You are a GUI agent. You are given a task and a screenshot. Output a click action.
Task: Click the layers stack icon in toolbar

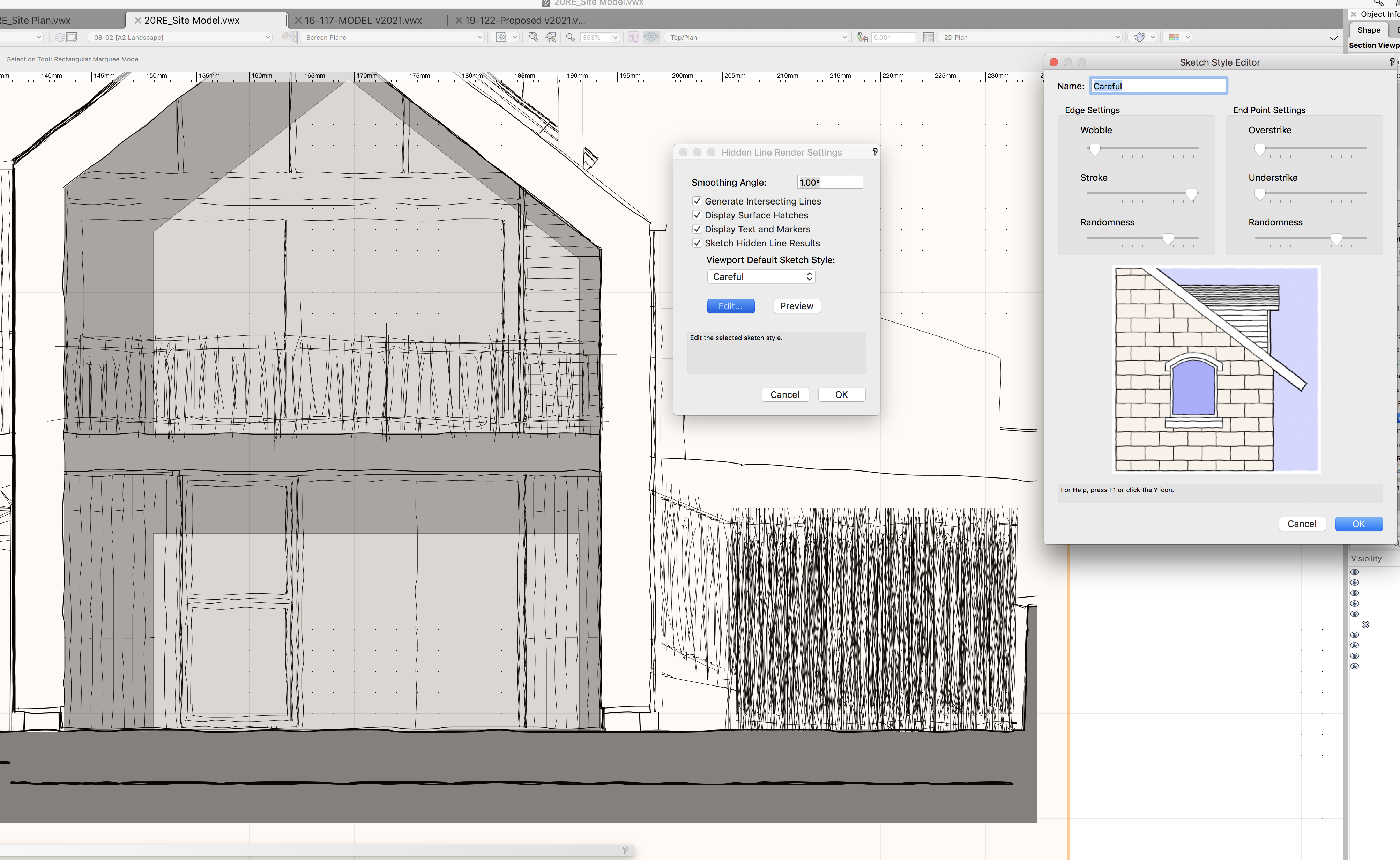(x=60, y=38)
